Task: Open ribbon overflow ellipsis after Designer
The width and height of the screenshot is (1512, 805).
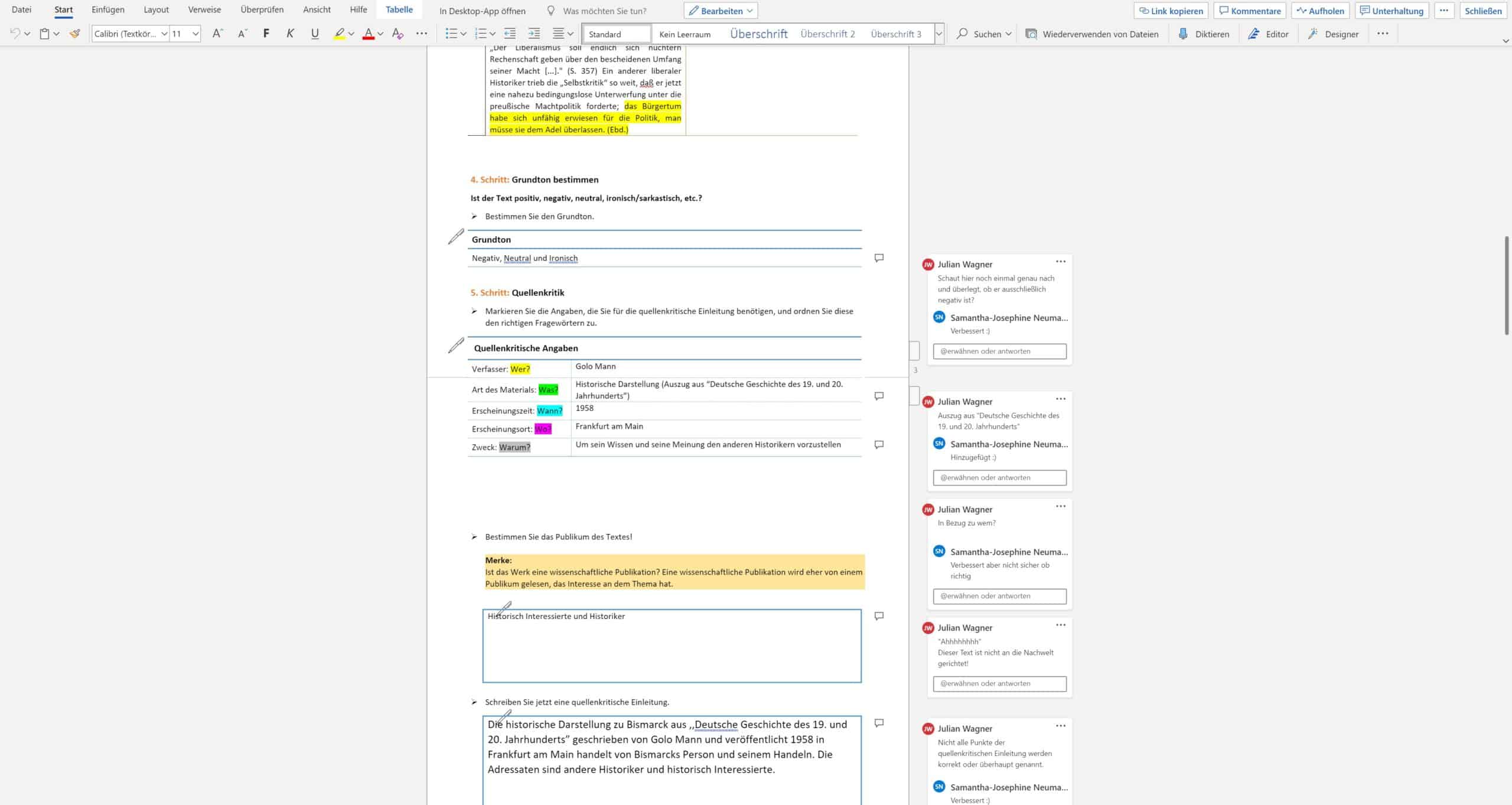Action: coord(1383,34)
